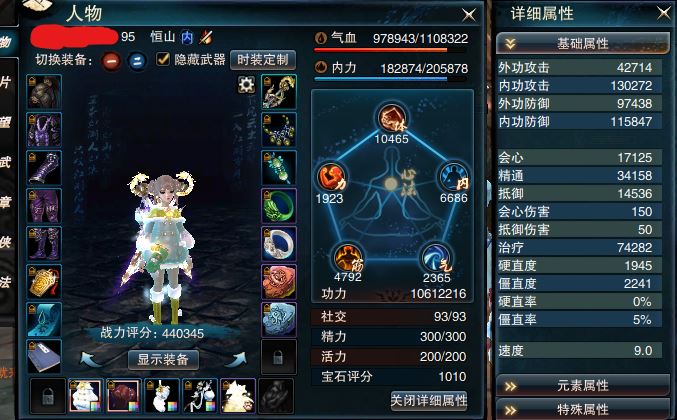Click the 体 attribute node icon

point(392,117)
